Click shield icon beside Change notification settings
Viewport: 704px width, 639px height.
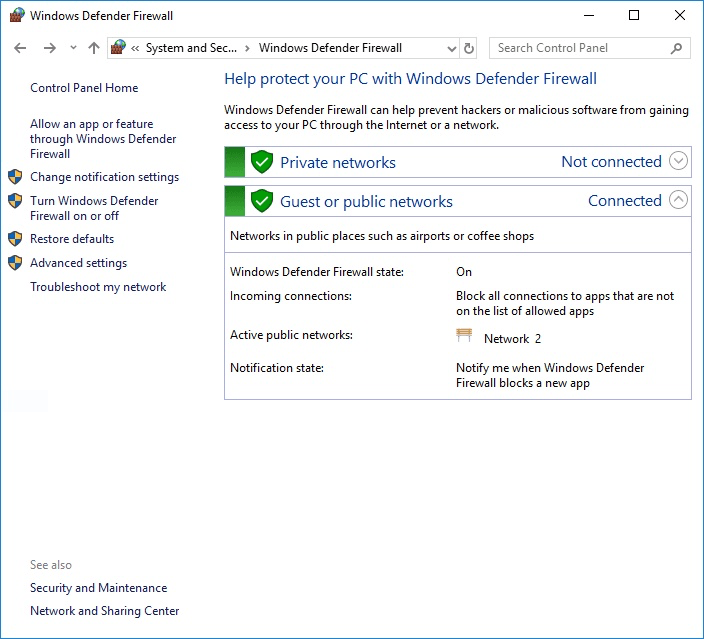[x=15, y=177]
